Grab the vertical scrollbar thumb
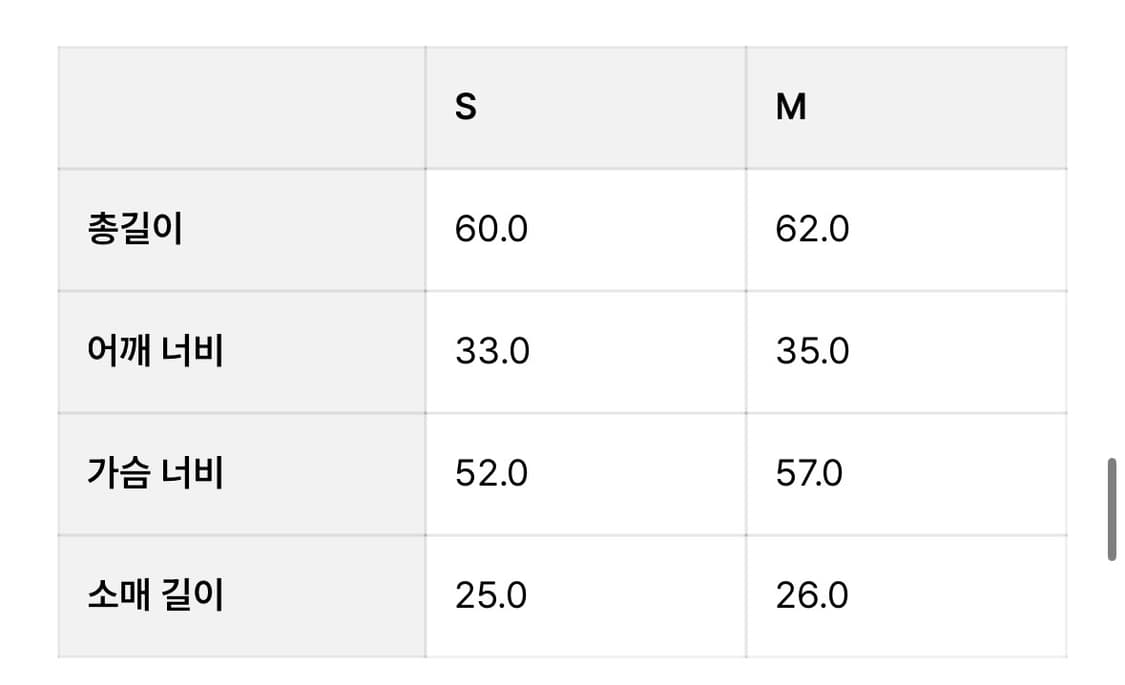 (x=1111, y=509)
